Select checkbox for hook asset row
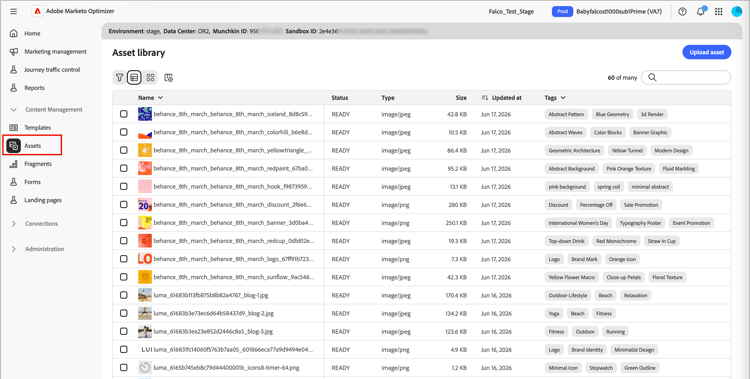Screen dimensions: 750x379 coord(124,187)
